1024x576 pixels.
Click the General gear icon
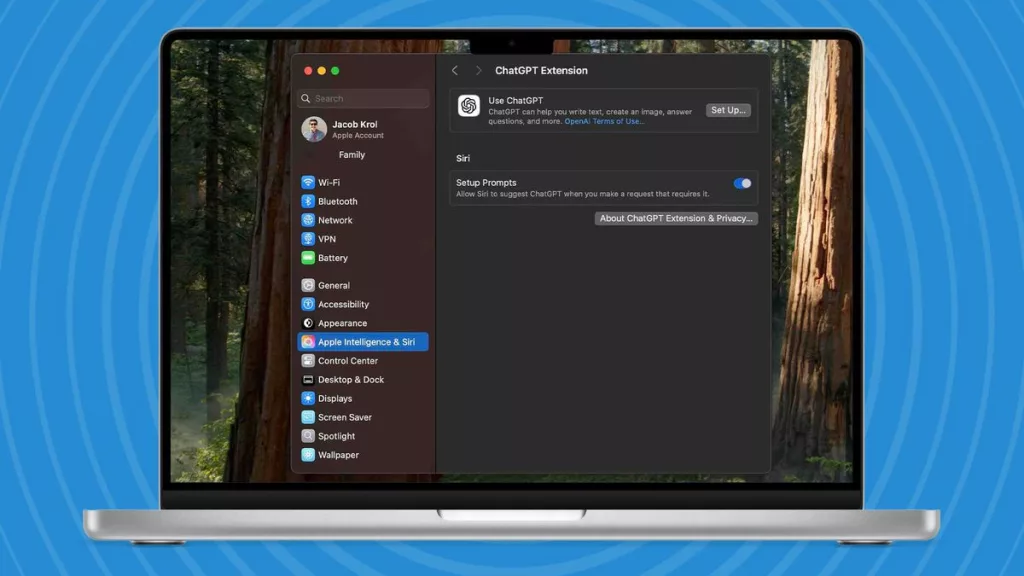pos(308,285)
